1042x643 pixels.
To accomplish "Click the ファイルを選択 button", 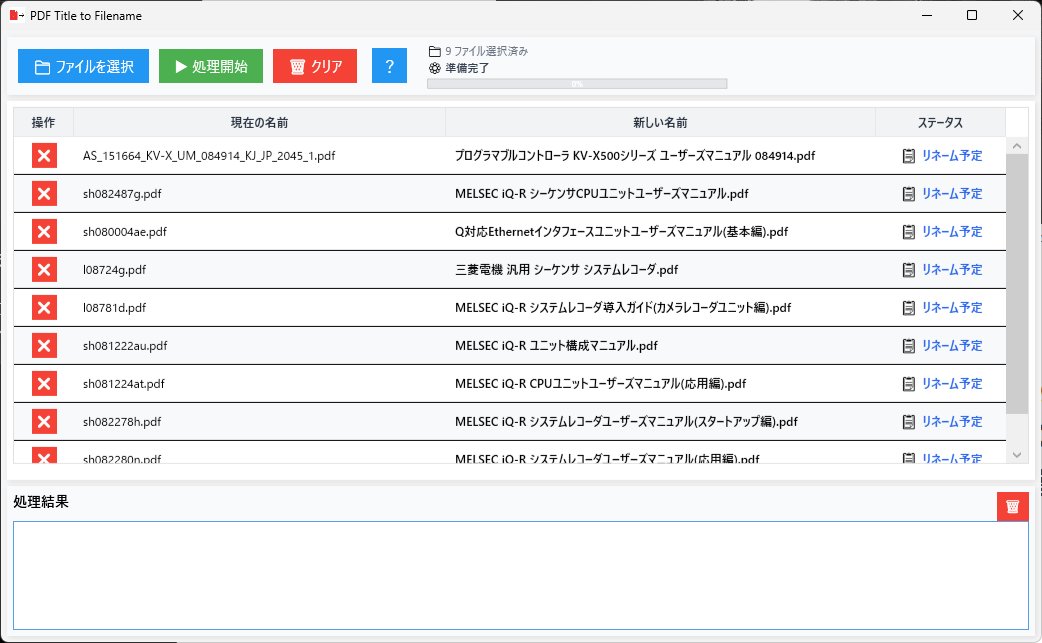I will pos(83,66).
